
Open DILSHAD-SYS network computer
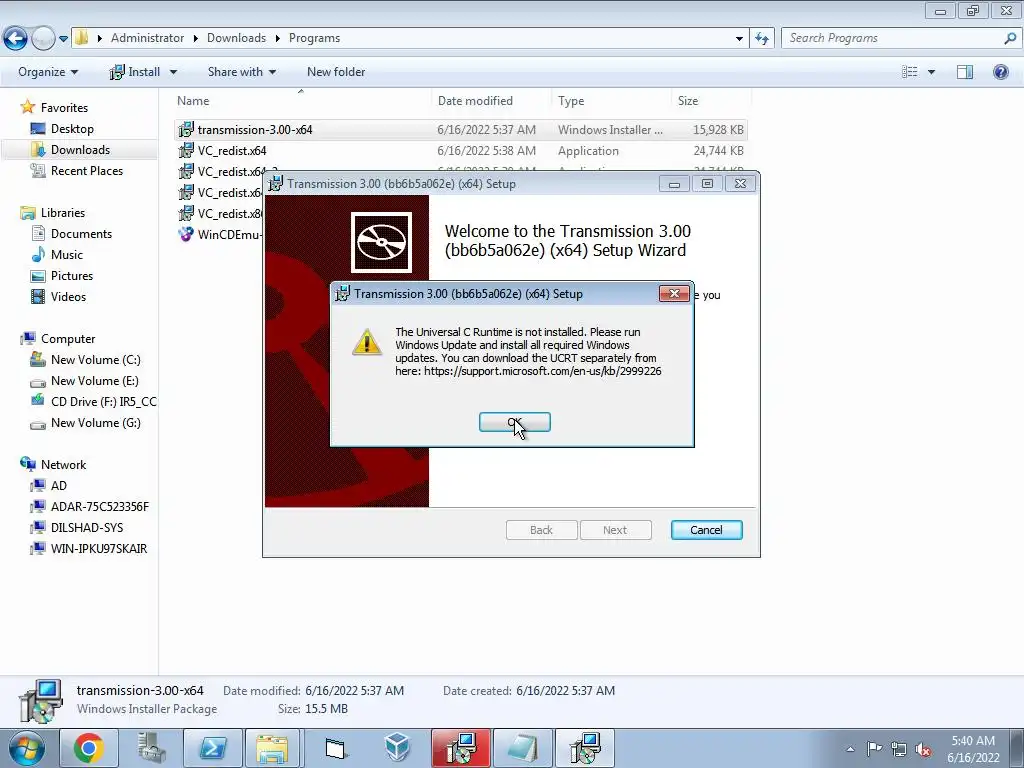[87, 528]
